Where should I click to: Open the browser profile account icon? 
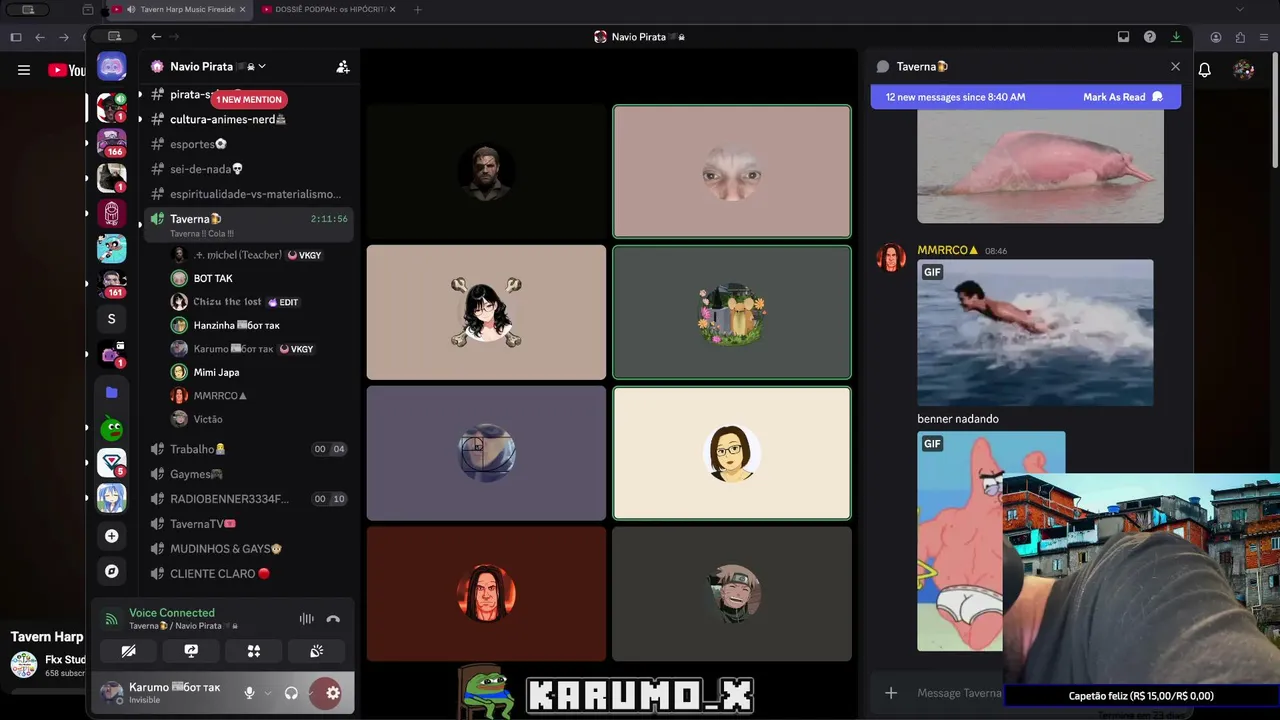pyautogui.click(x=1216, y=37)
